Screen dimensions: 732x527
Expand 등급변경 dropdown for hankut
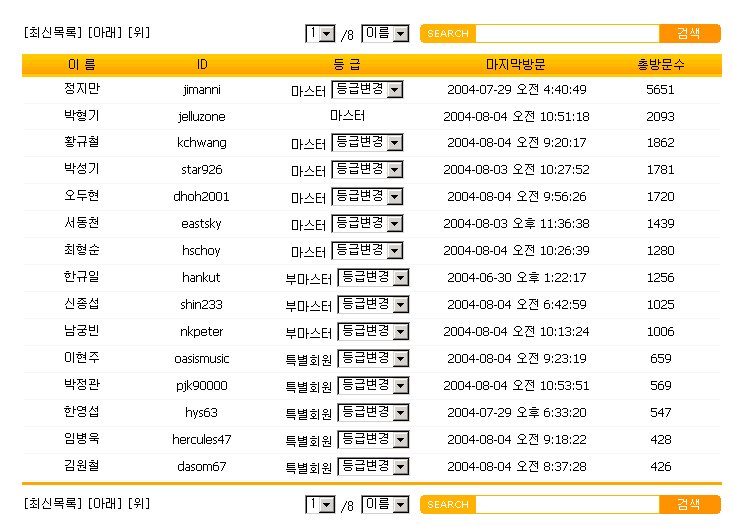pos(373,277)
